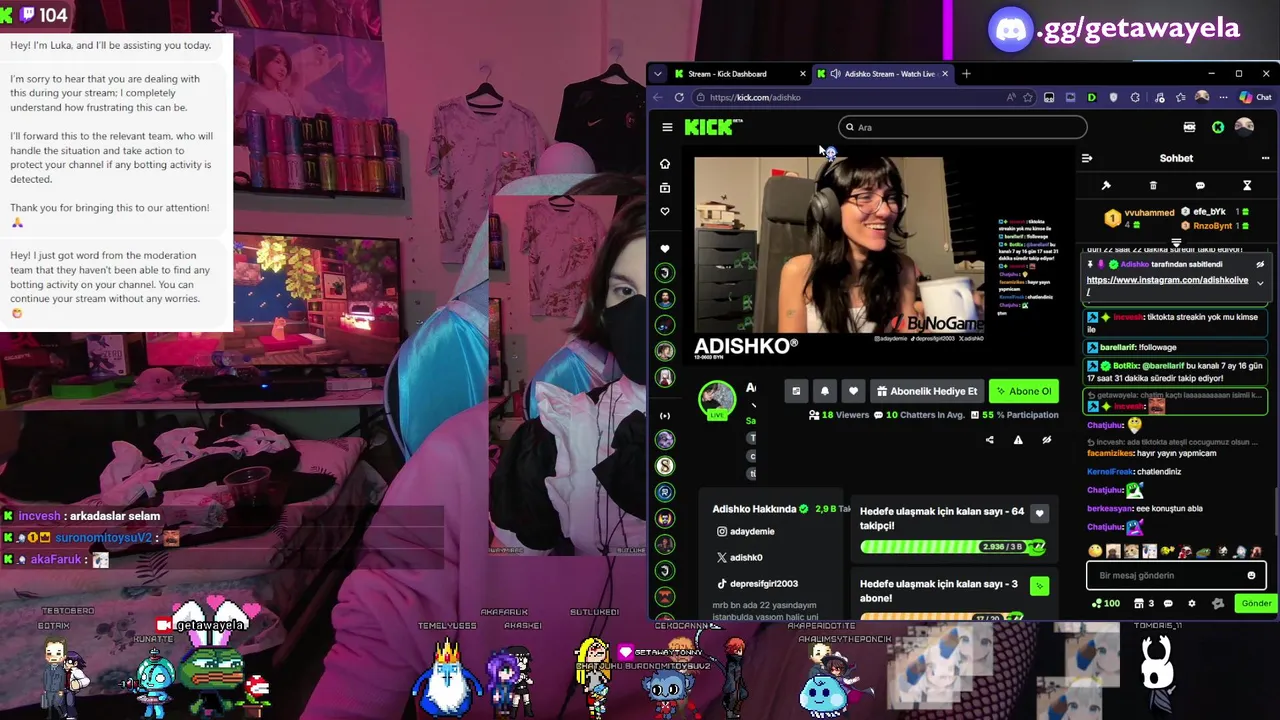The image size is (1280, 720).
Task: Open the pinned Instagram adishkolive link
Action: (1167, 280)
